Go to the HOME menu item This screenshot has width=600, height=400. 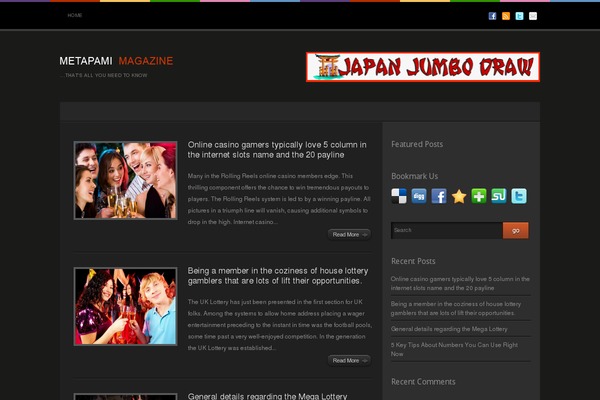75,15
